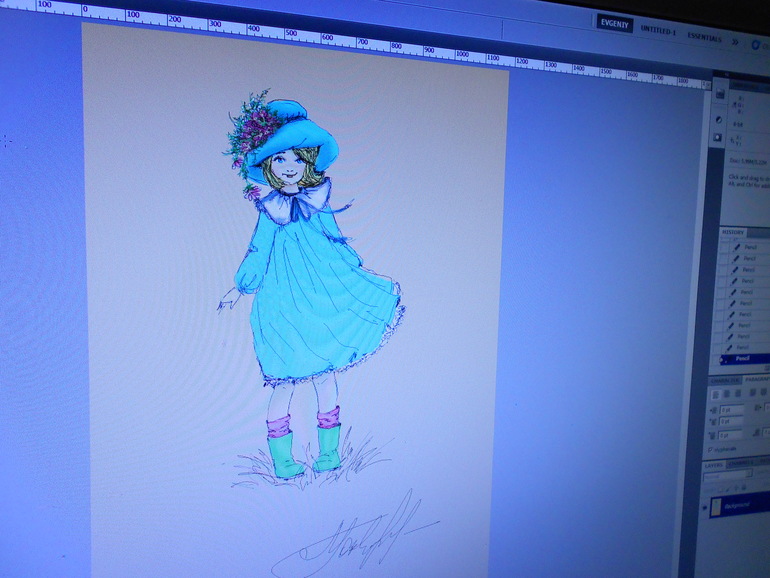The height and width of the screenshot is (578, 770).
Task: Click the crosshair coordinates icon in Info panel
Action: click(732, 140)
